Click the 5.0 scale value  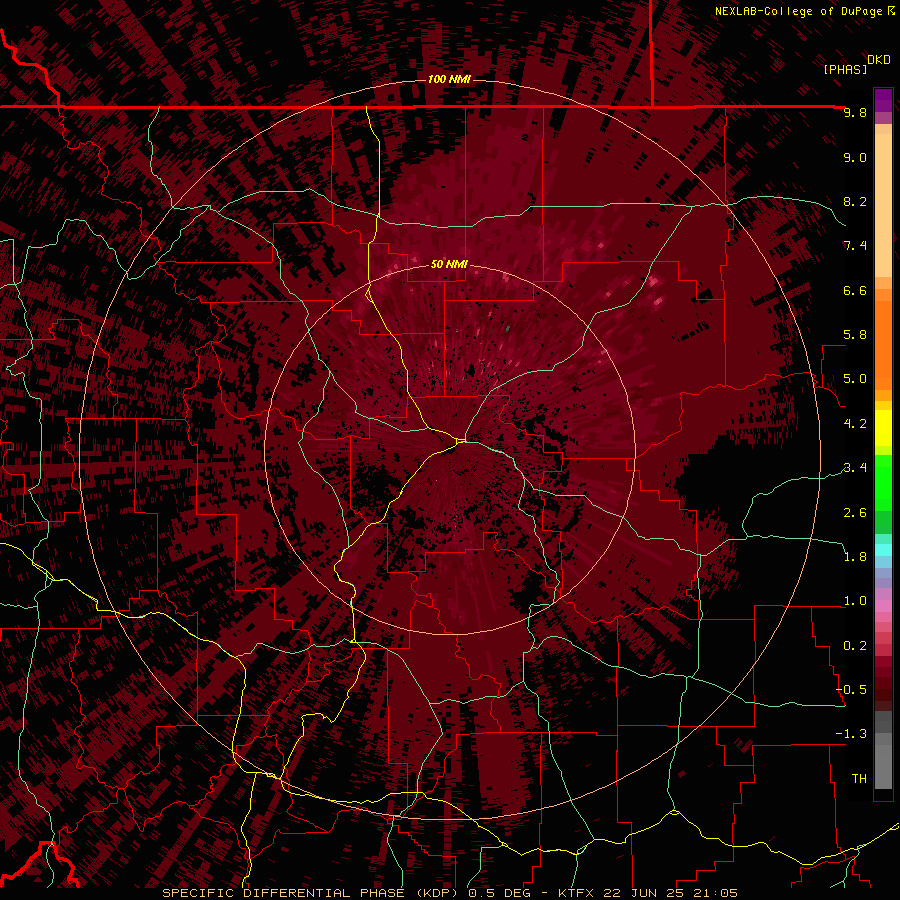click(x=855, y=379)
